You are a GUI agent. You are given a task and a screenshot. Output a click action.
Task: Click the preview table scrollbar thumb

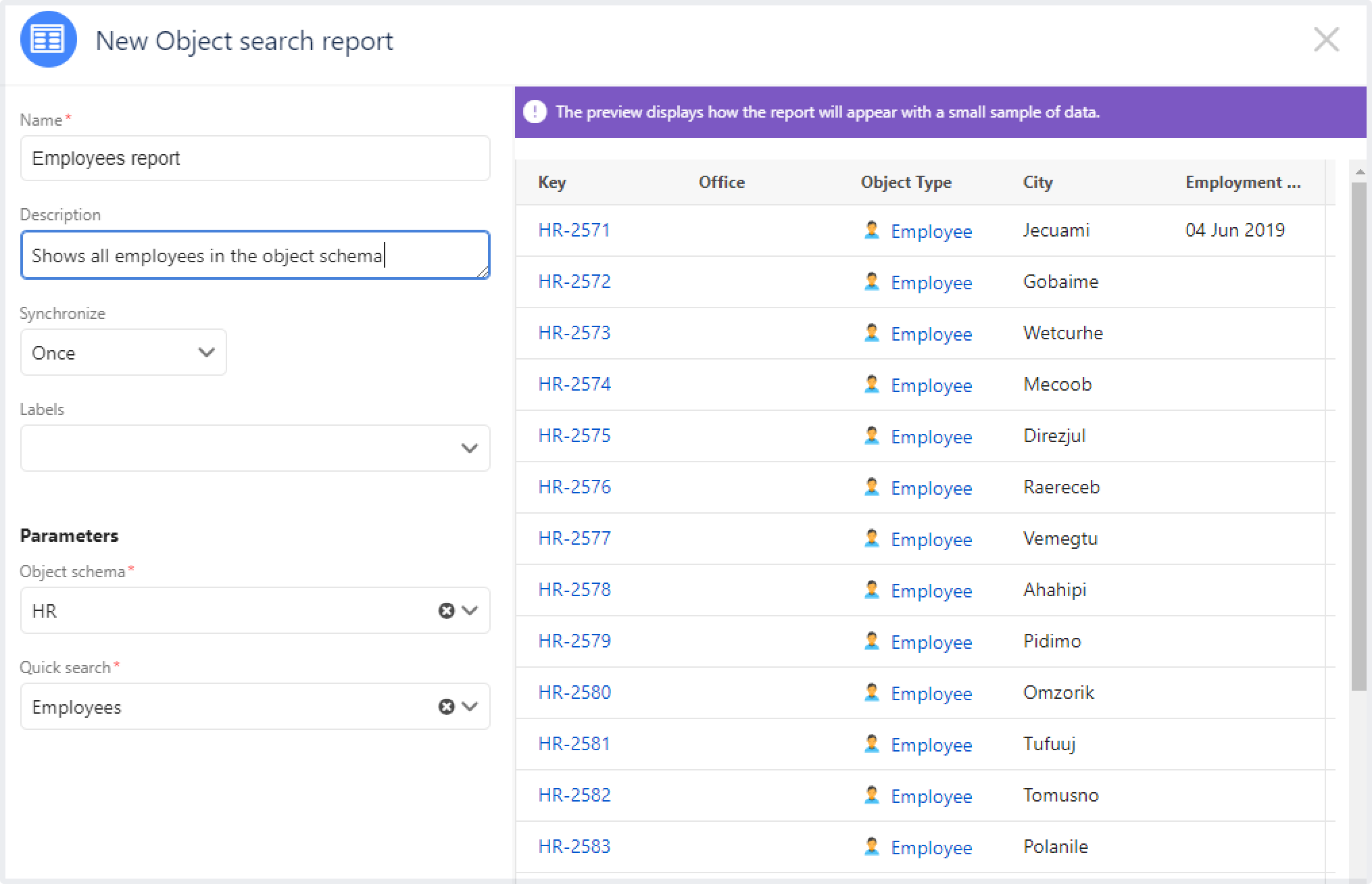[1359, 437]
